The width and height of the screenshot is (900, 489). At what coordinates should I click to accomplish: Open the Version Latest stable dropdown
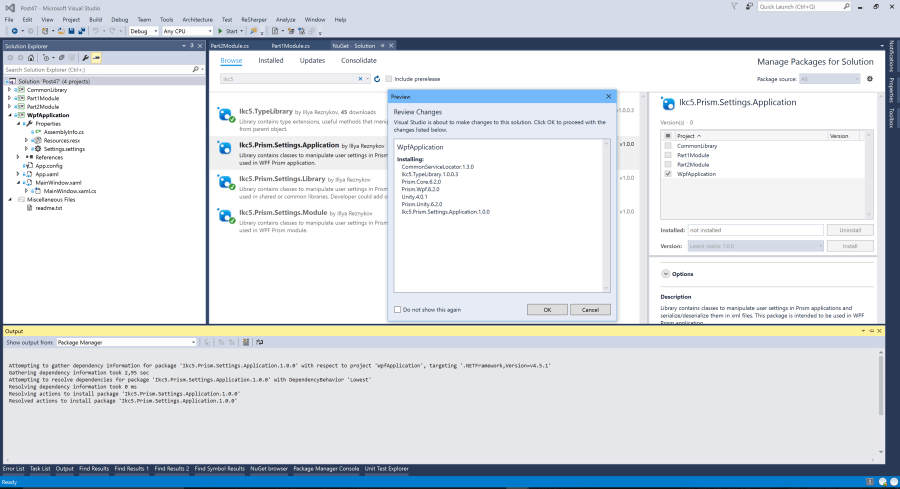pyautogui.click(x=755, y=246)
